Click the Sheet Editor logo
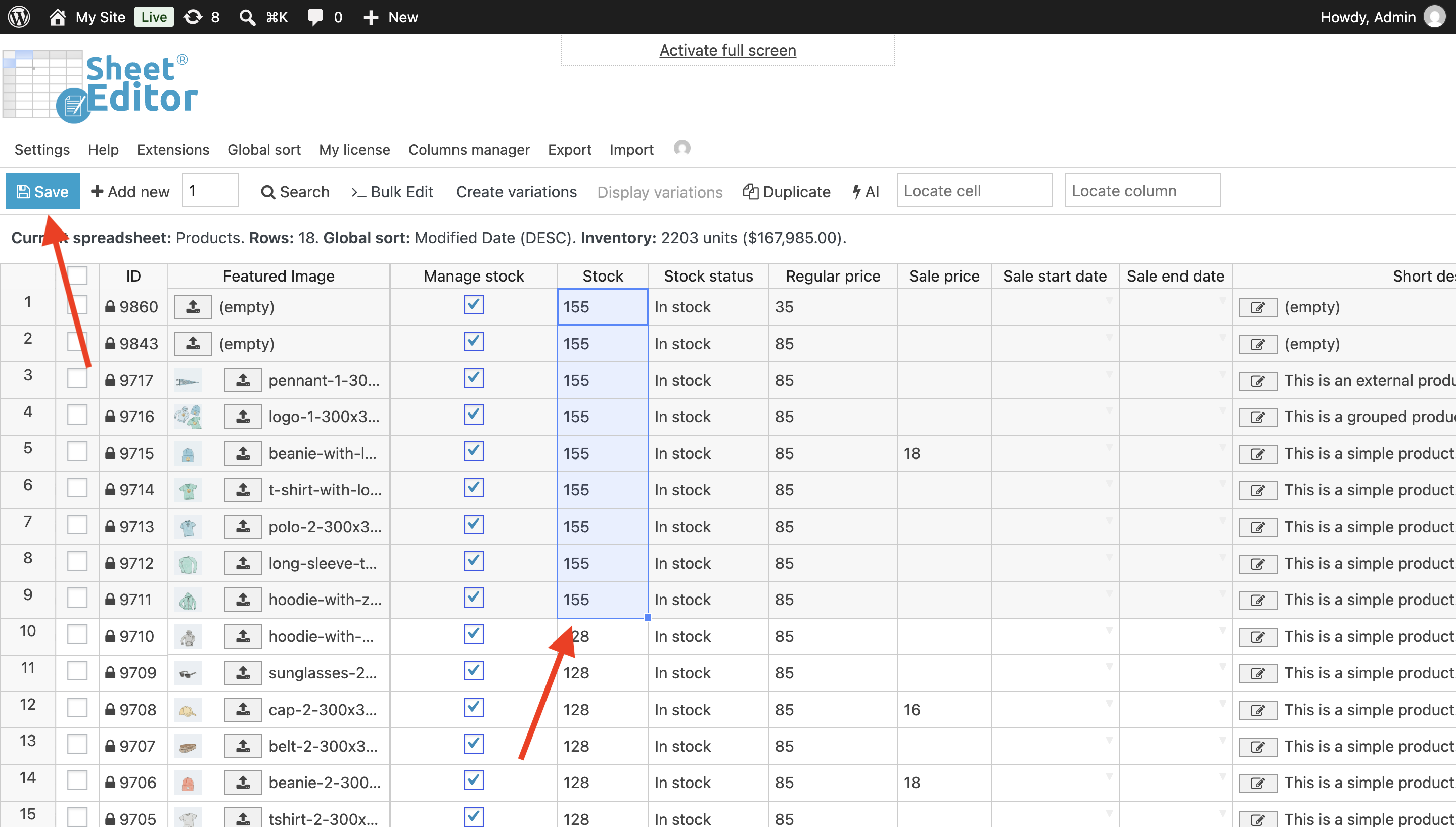1456x827 pixels. 101,86
